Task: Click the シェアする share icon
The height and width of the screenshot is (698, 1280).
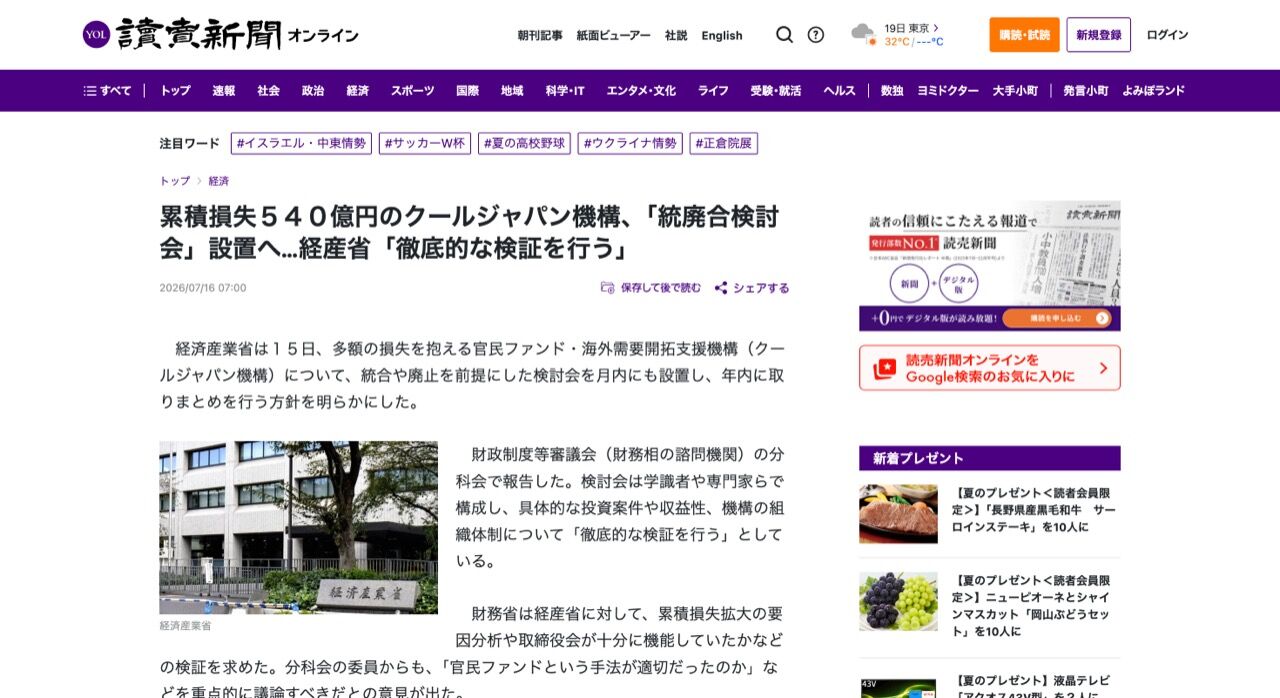Action: pyautogui.click(x=721, y=288)
